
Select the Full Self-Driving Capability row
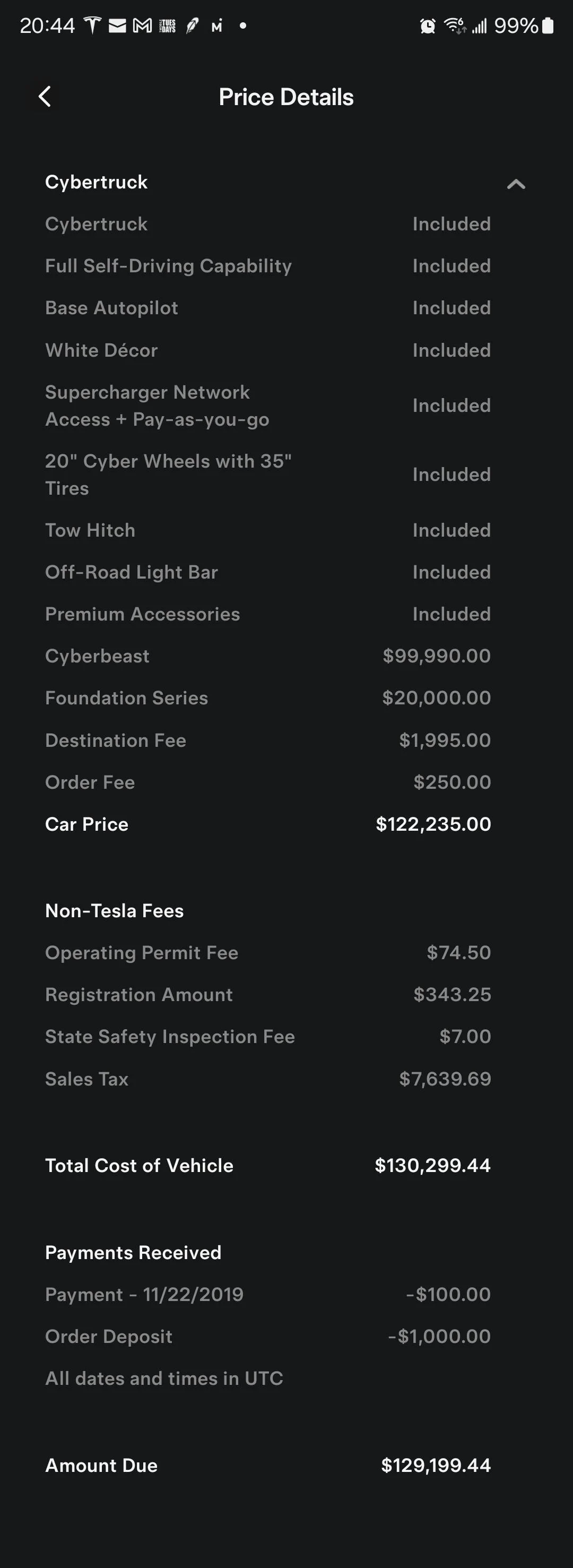pos(267,266)
